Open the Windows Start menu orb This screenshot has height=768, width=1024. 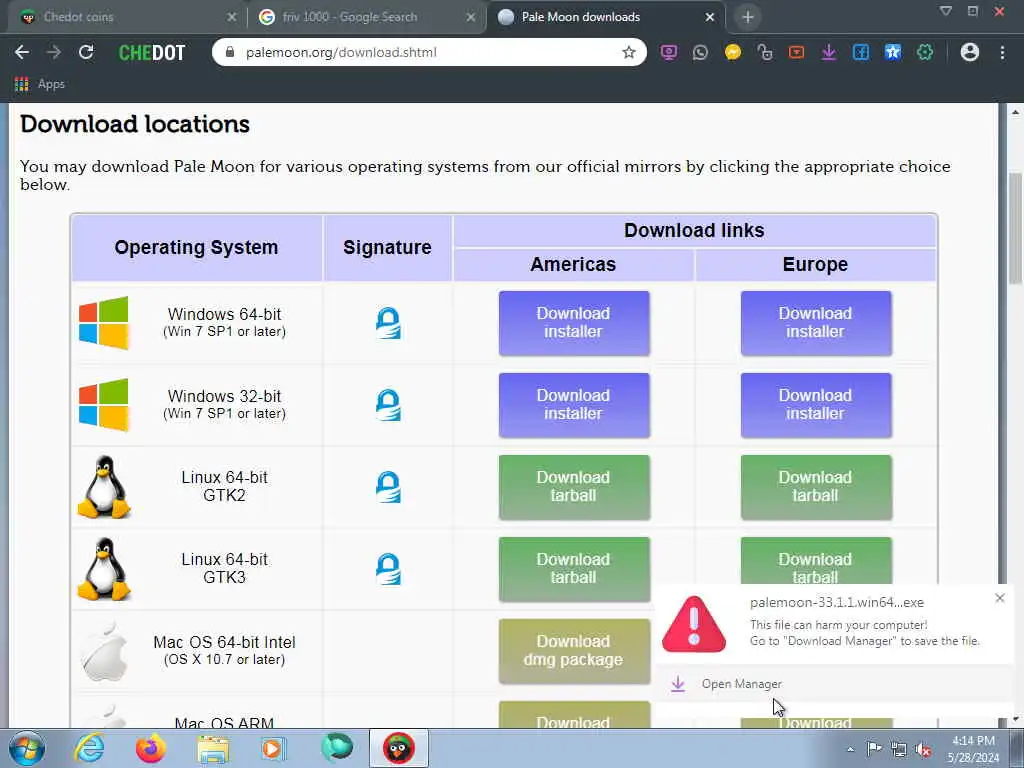[27, 748]
